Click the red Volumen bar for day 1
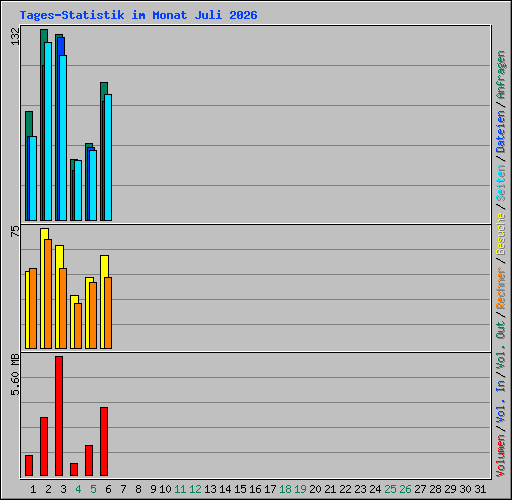512x500 pixels. 29,465
